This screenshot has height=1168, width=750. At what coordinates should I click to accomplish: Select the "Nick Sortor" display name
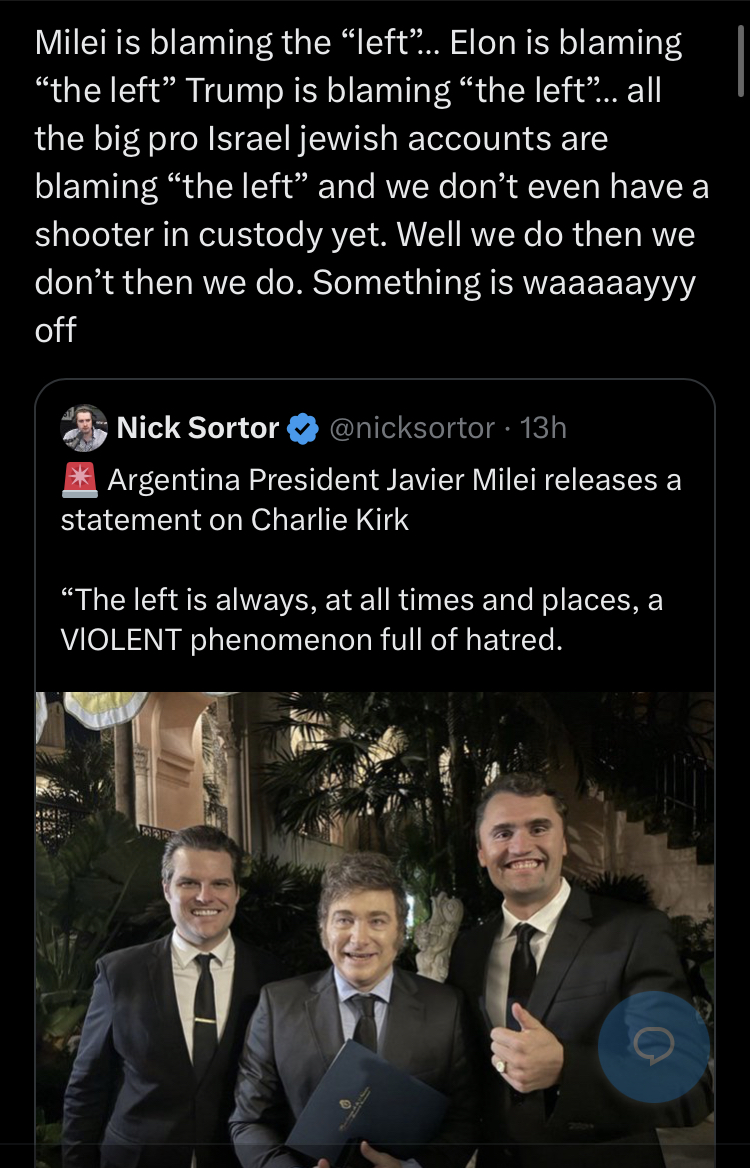tap(197, 428)
